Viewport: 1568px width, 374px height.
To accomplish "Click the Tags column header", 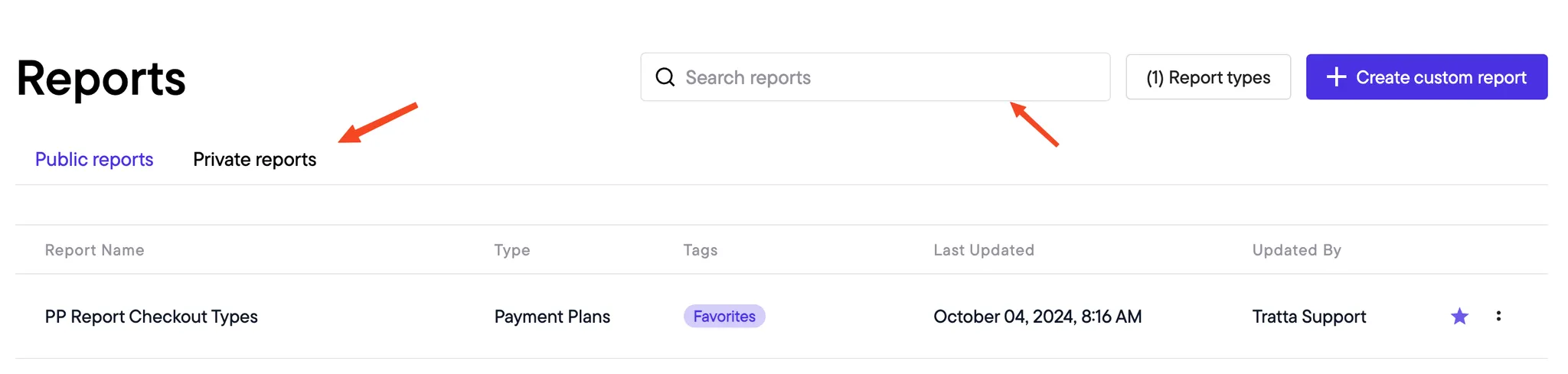I will coord(701,250).
